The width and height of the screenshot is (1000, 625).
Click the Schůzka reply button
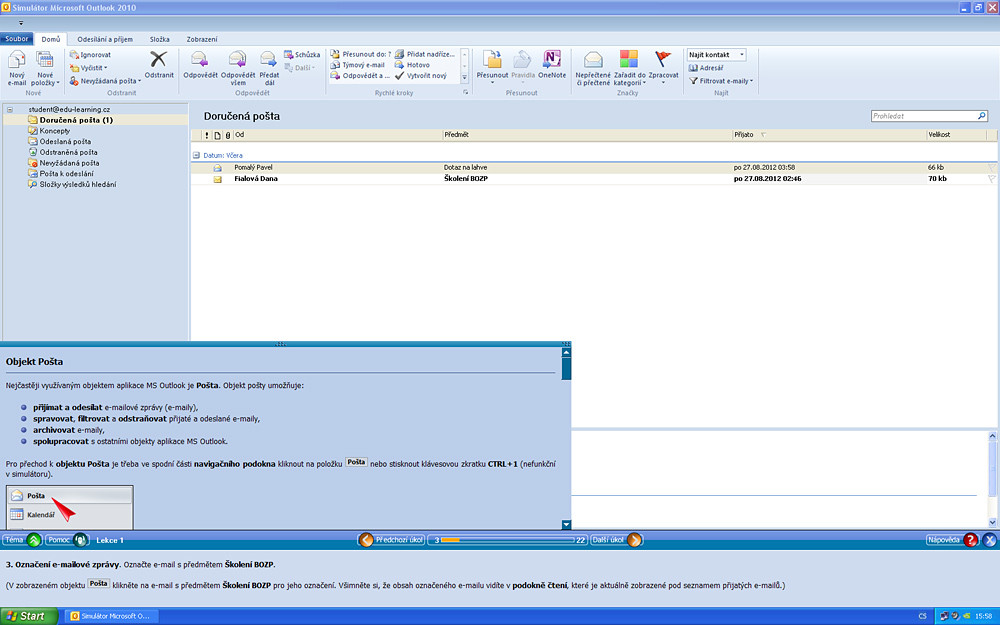point(302,55)
